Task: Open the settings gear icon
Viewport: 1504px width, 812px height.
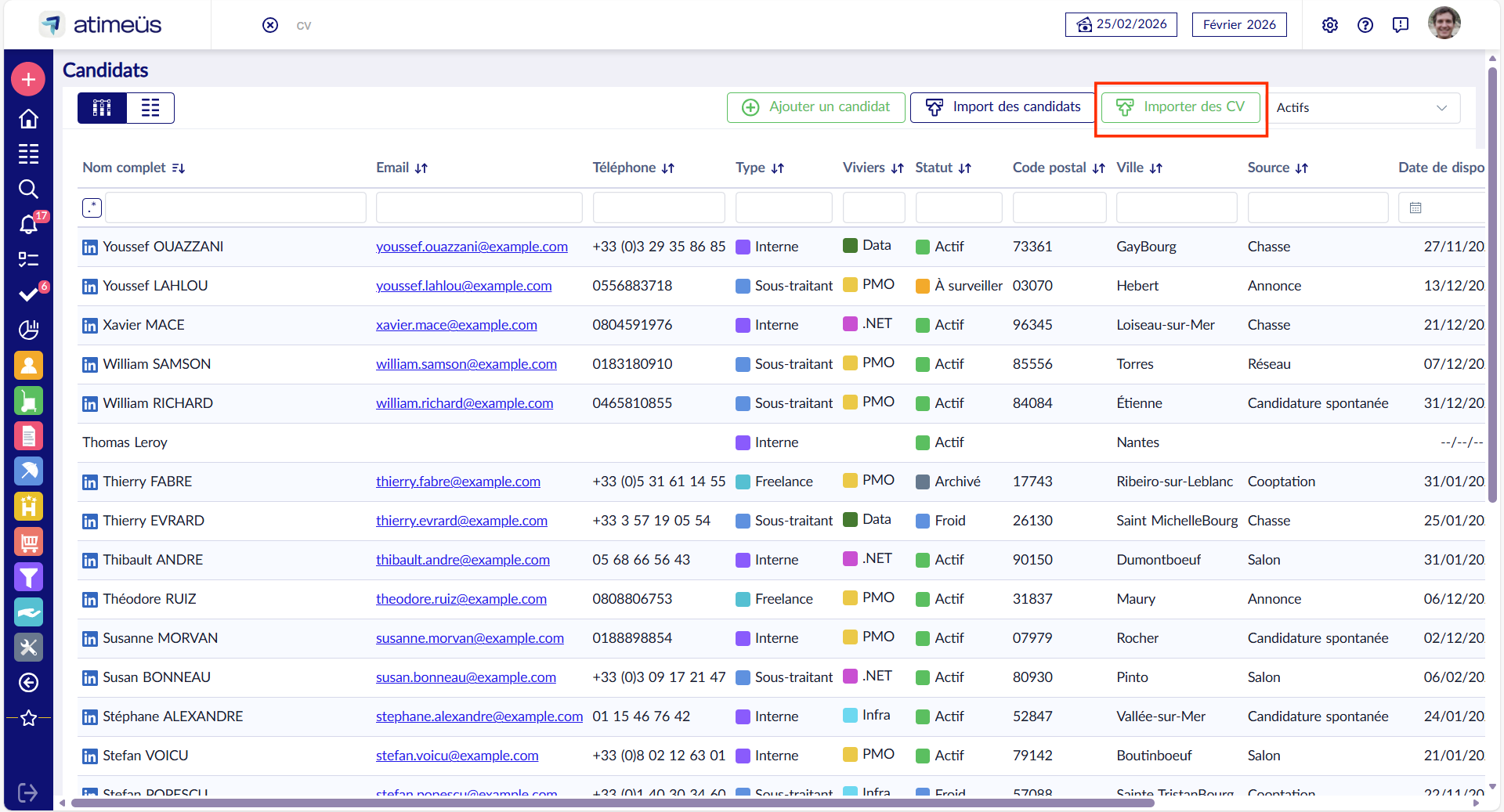Action: click(x=1329, y=25)
